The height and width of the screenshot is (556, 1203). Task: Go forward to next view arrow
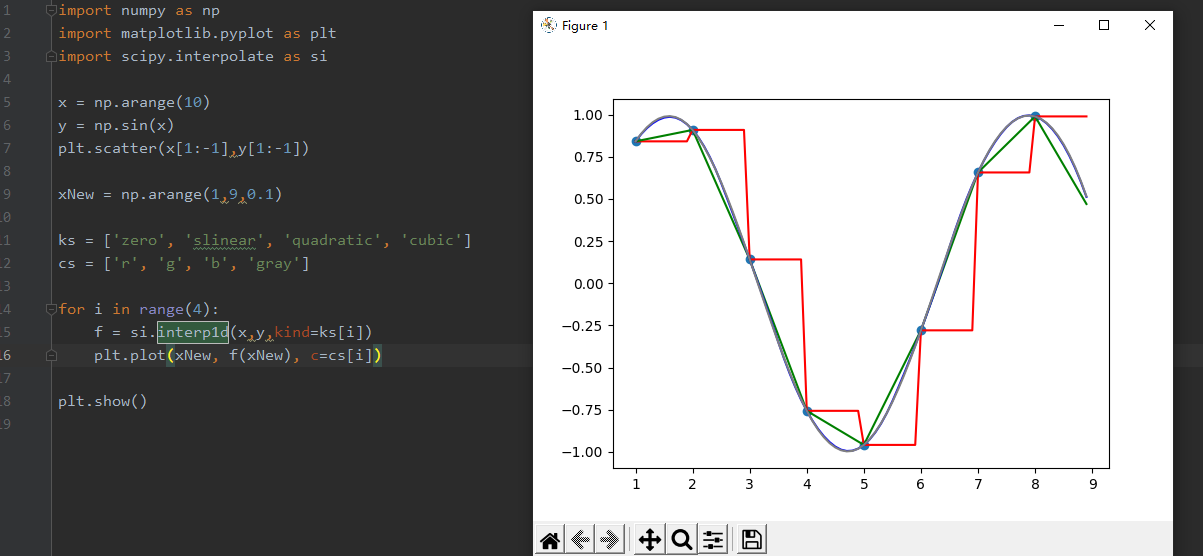(609, 540)
